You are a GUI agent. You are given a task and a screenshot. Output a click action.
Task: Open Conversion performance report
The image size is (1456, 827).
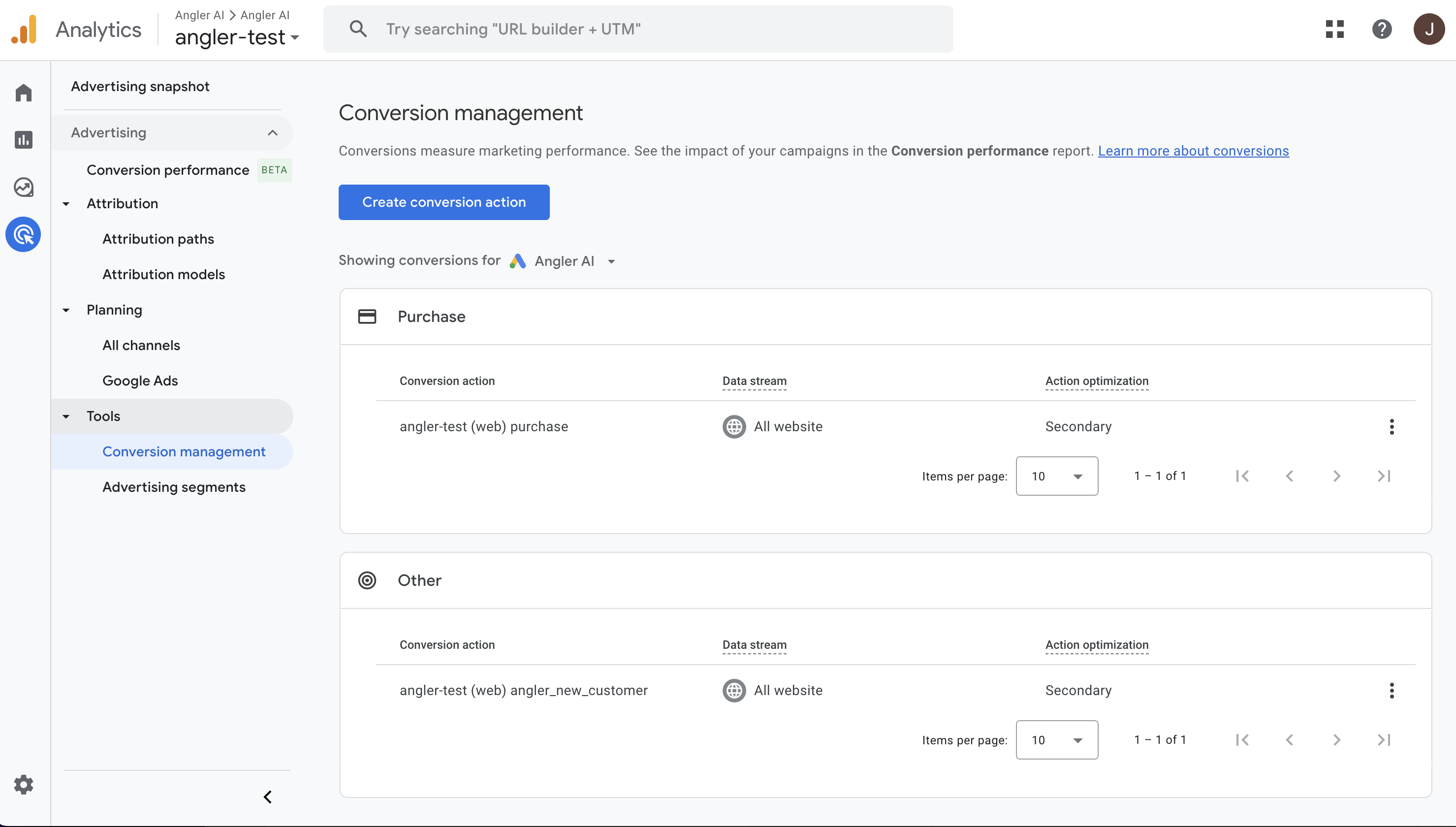click(x=167, y=170)
